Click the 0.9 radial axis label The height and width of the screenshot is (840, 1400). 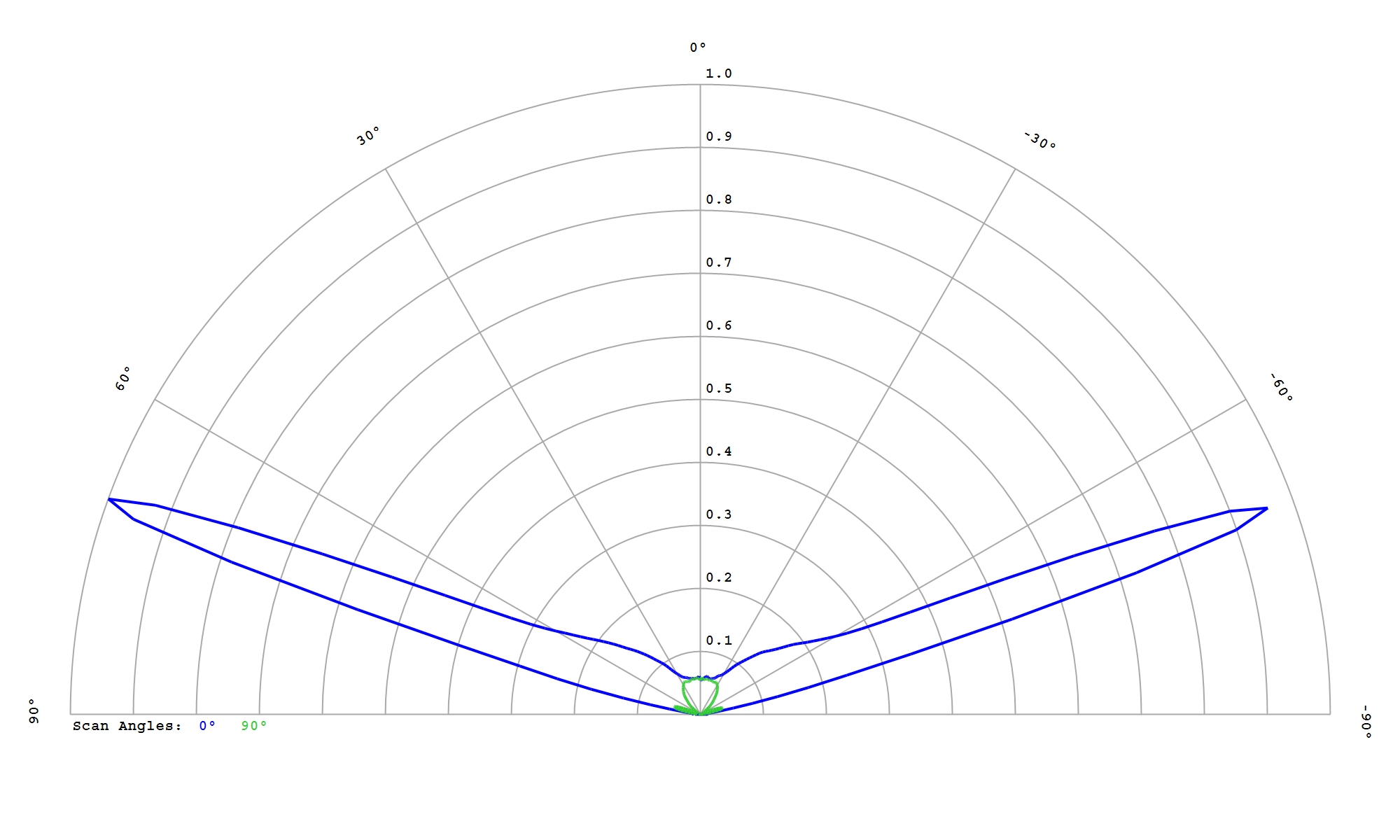[718, 136]
